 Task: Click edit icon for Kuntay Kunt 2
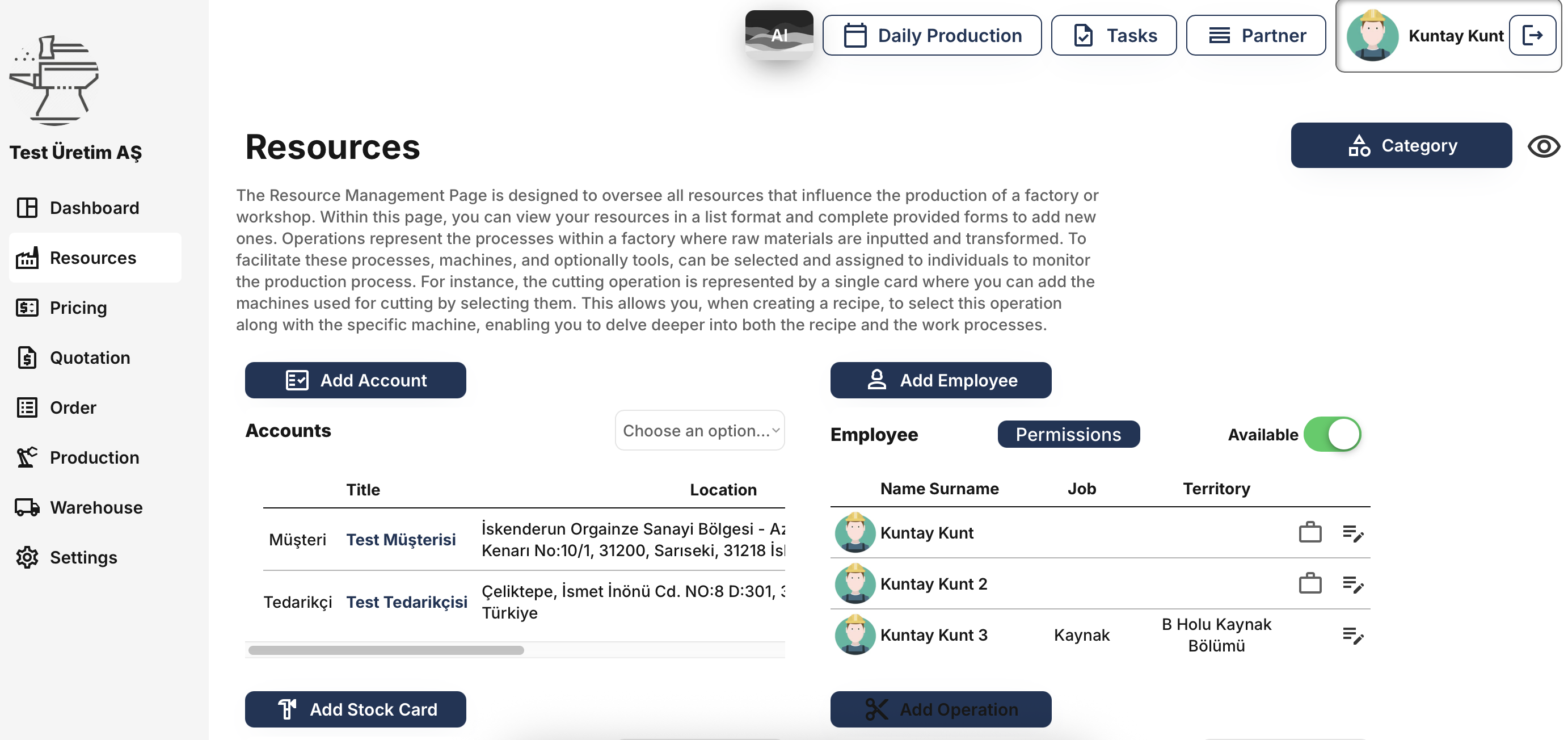point(1352,584)
